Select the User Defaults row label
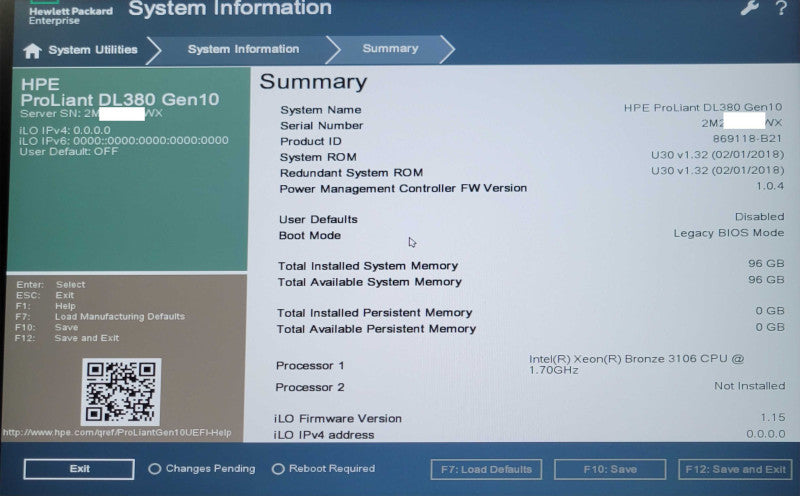 (318, 219)
